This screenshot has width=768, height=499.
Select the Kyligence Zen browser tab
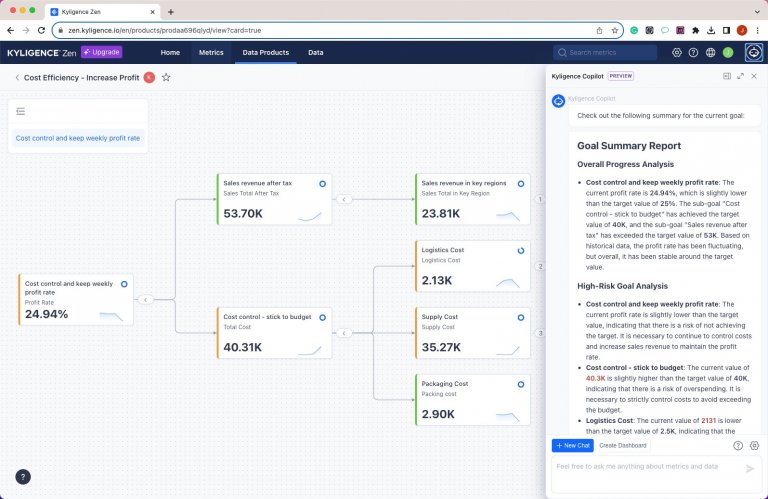click(x=102, y=12)
